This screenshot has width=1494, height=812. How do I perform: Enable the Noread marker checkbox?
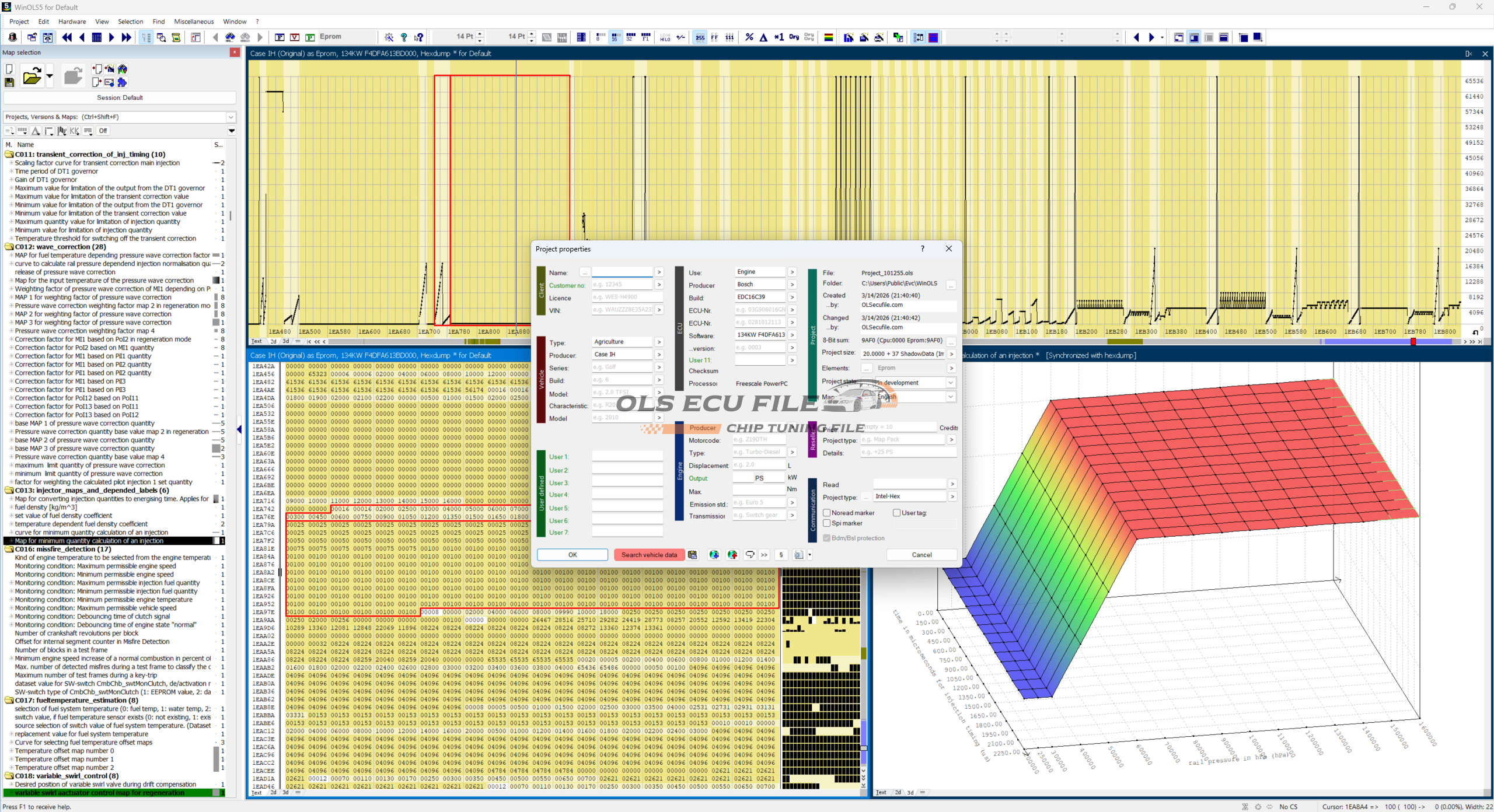click(x=827, y=513)
